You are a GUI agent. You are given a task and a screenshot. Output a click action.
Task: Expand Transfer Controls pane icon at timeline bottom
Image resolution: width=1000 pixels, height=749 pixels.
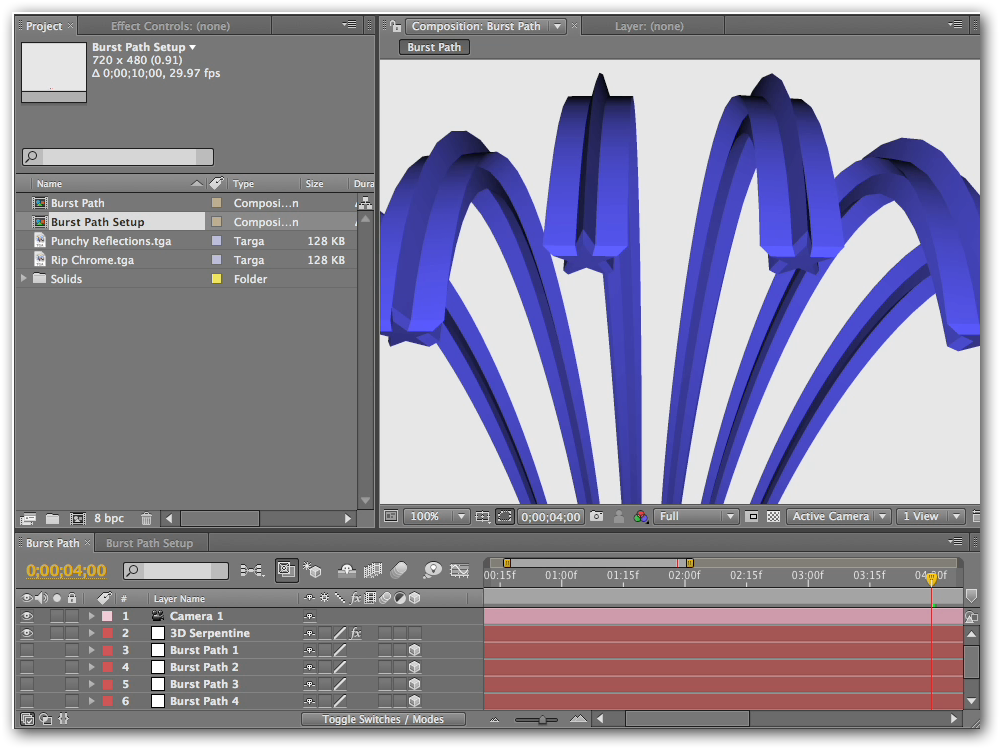point(46,719)
